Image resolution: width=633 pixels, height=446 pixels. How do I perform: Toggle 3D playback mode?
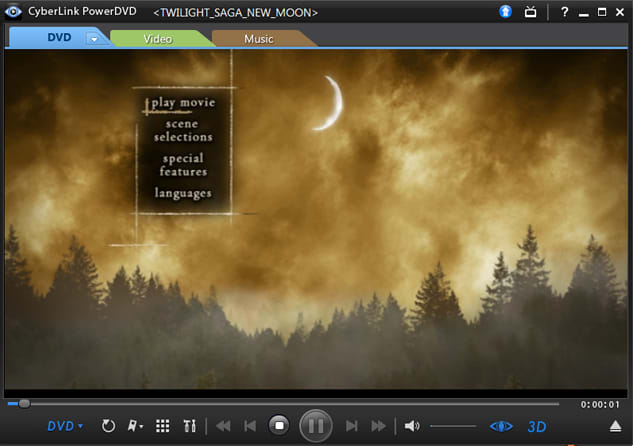pos(537,427)
